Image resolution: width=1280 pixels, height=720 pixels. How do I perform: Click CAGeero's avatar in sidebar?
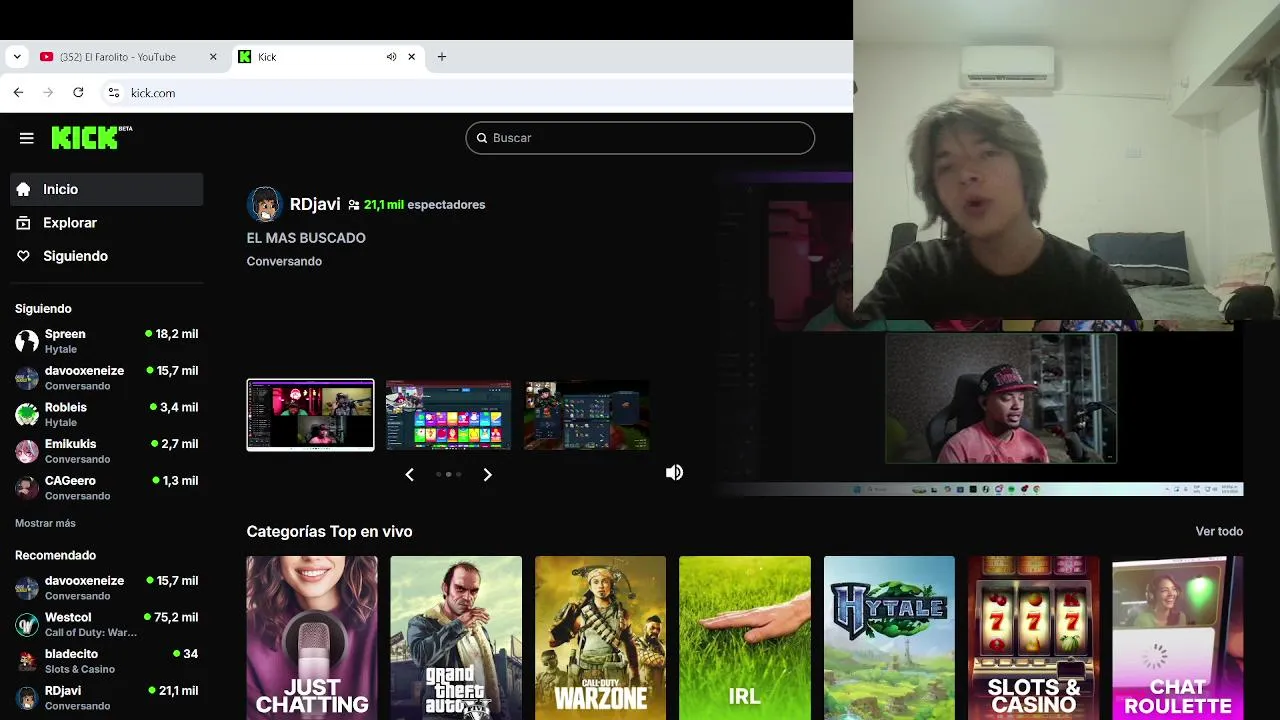click(27, 488)
